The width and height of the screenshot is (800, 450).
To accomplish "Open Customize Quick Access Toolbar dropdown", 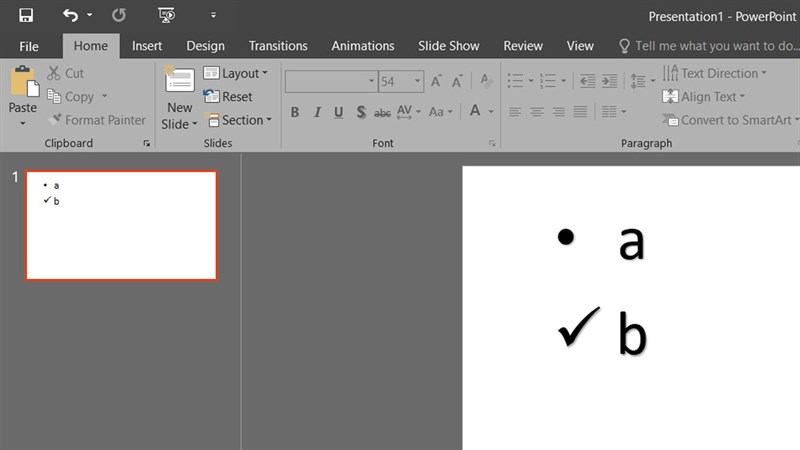I will point(213,15).
